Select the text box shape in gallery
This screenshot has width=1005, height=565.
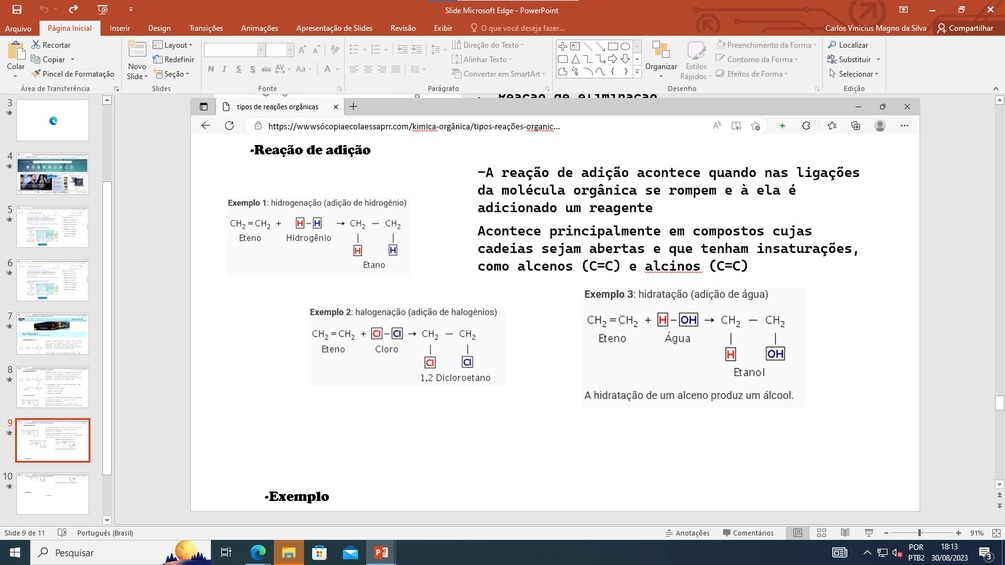575,46
